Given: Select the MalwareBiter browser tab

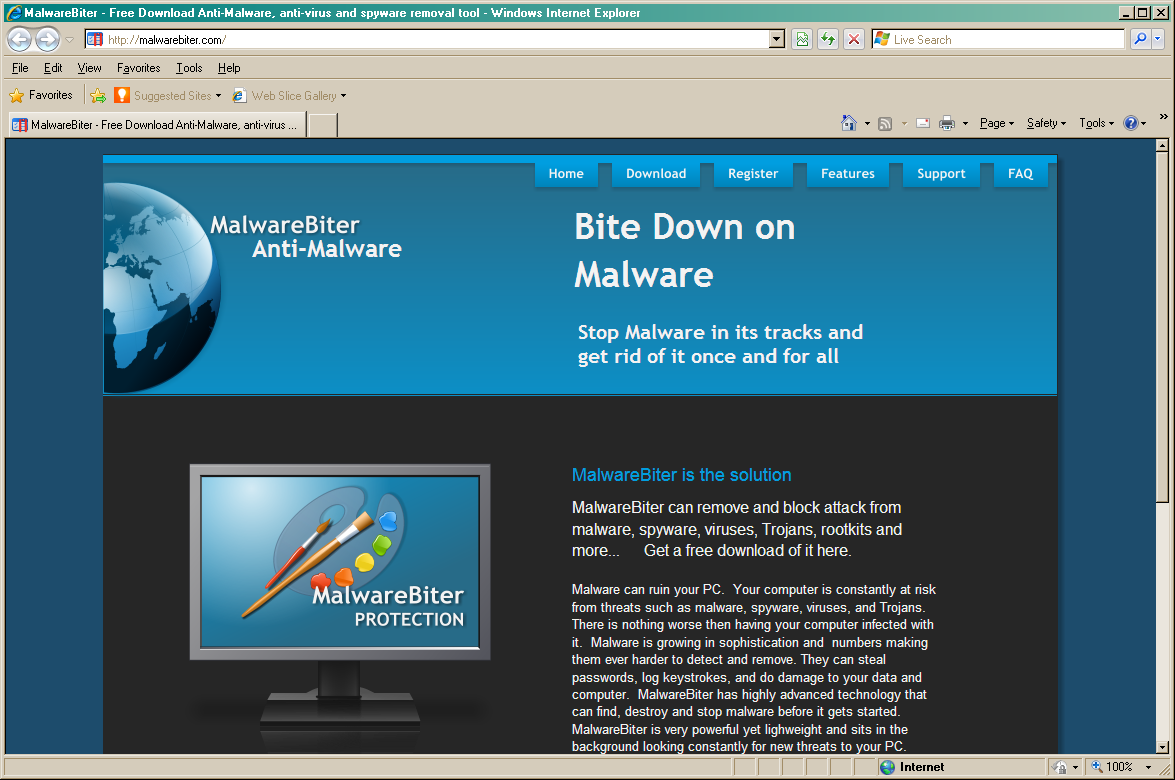Looking at the screenshot, I should tap(157, 124).
